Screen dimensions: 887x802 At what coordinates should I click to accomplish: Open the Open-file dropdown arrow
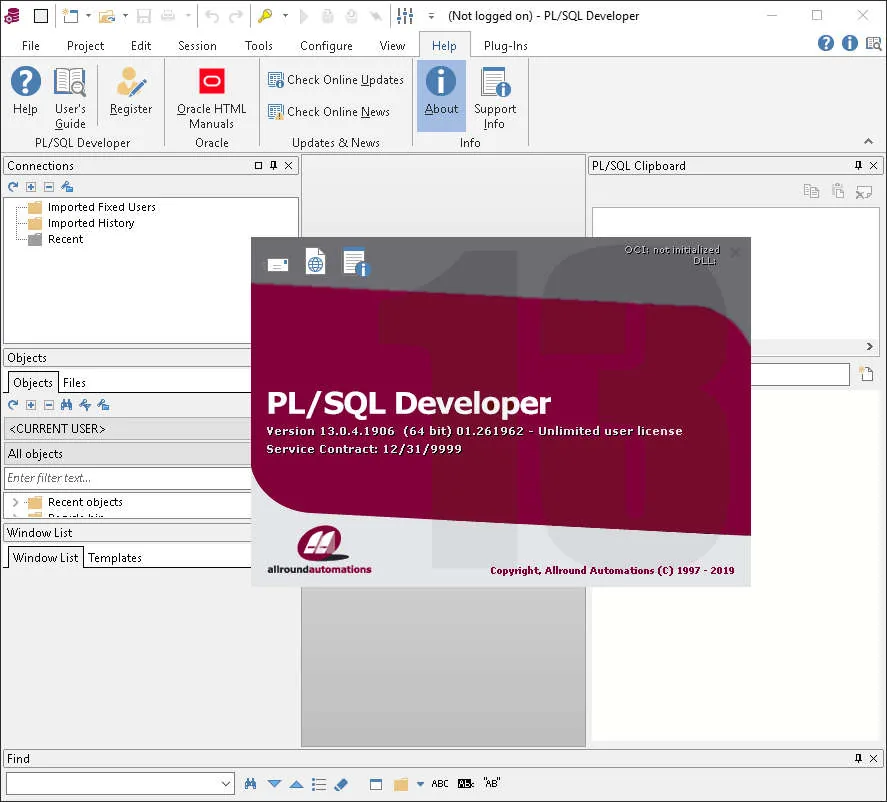[x=125, y=16]
